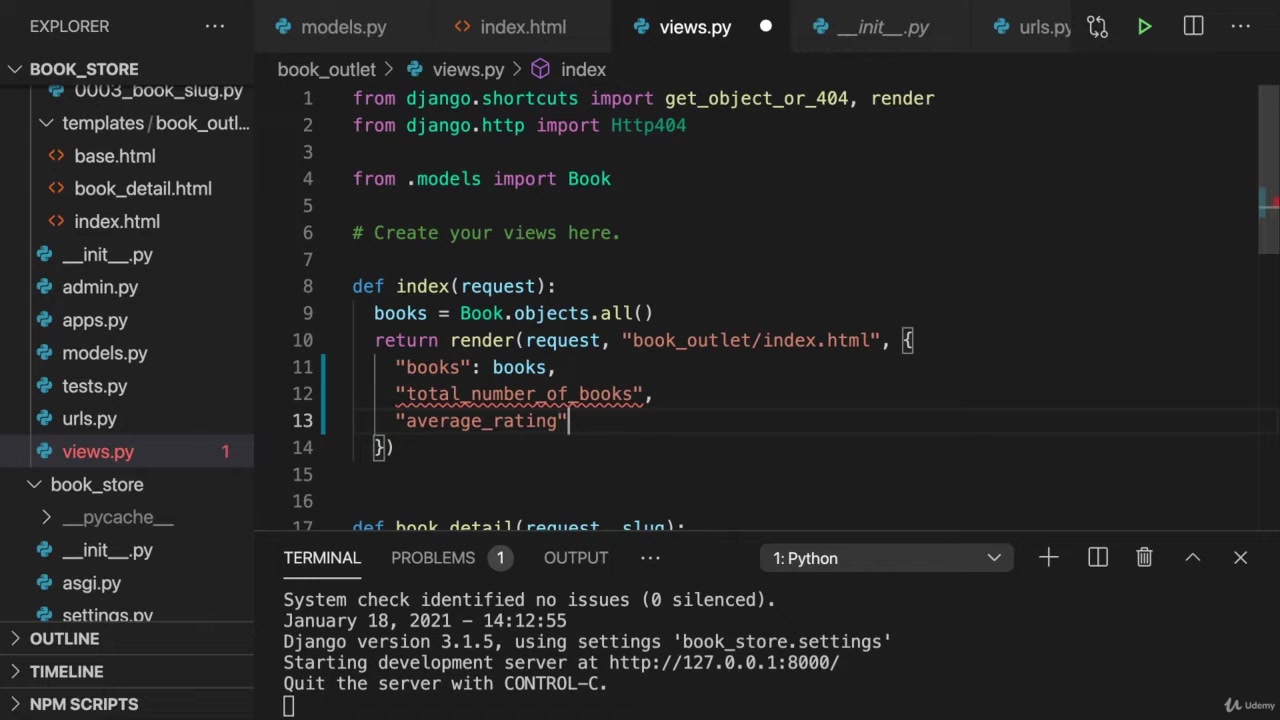The width and height of the screenshot is (1280, 720).
Task: Switch to the models.py tab
Action: [343, 27]
